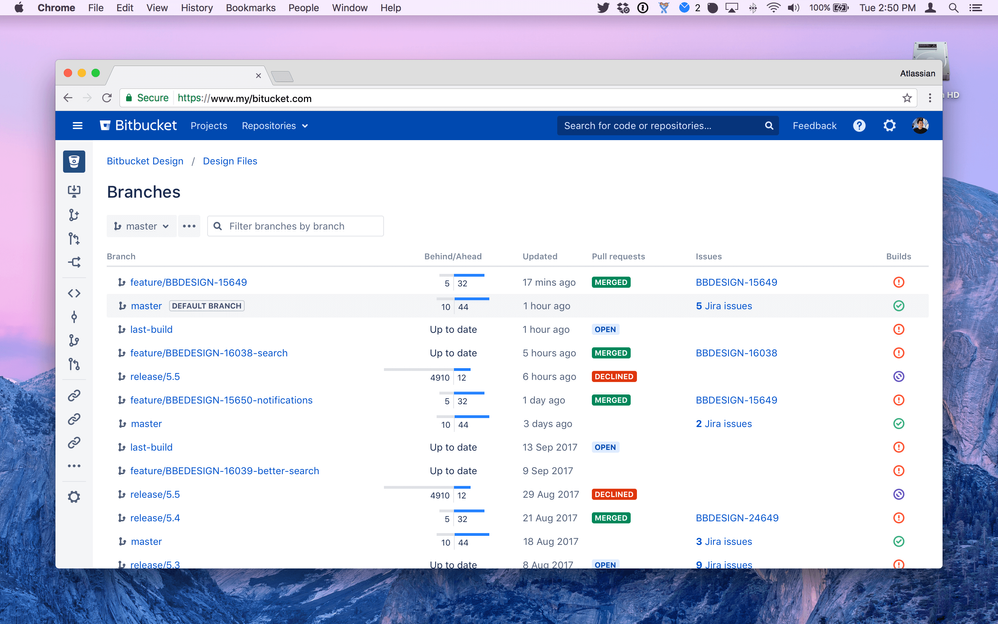Viewport: 998px width, 624px height.
Task: Open 5 Jira issues link
Action: (724, 306)
